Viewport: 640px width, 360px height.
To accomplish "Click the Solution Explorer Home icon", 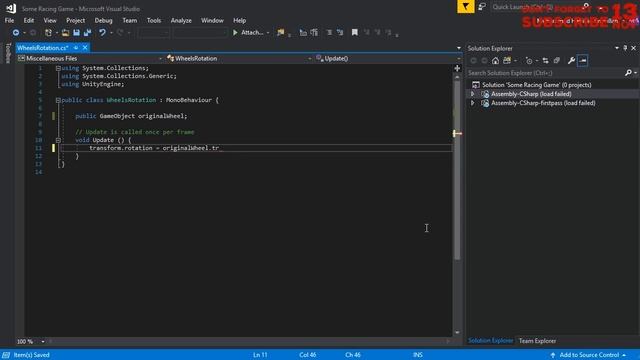I will click(495, 61).
